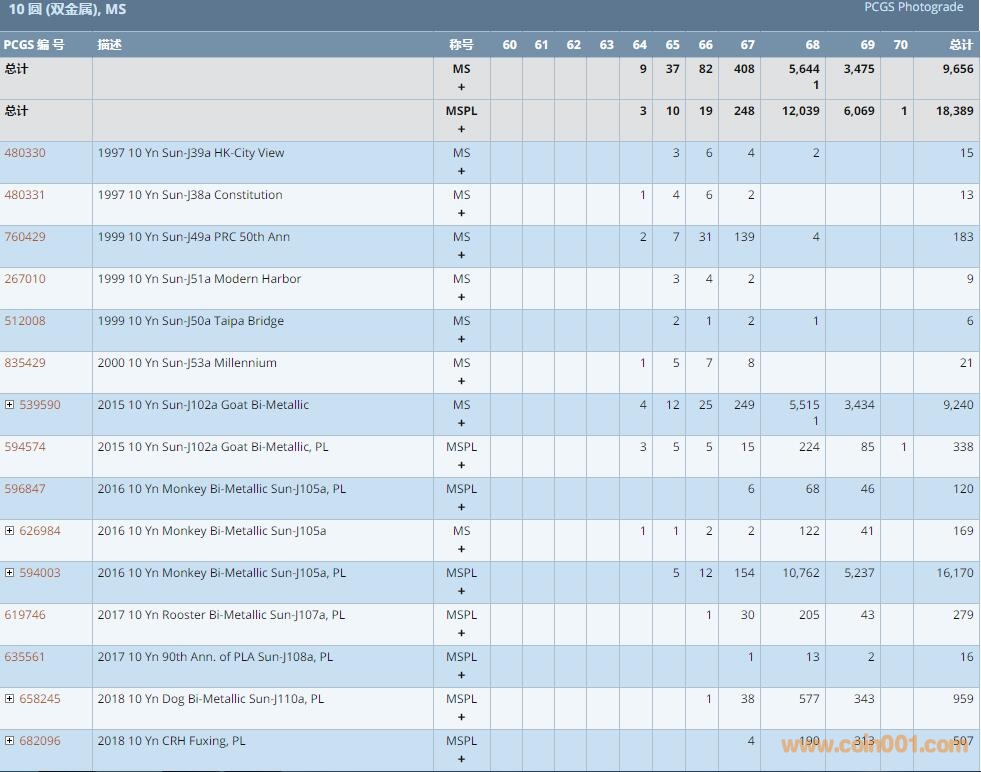This screenshot has height=772, width=981.
Task: Open coin entry 267010 Modern Harbor
Action: click(25, 279)
